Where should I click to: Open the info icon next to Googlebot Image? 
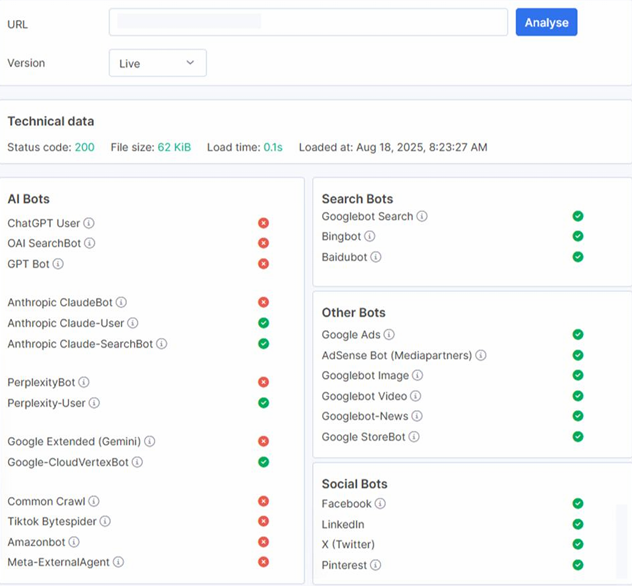point(418,375)
